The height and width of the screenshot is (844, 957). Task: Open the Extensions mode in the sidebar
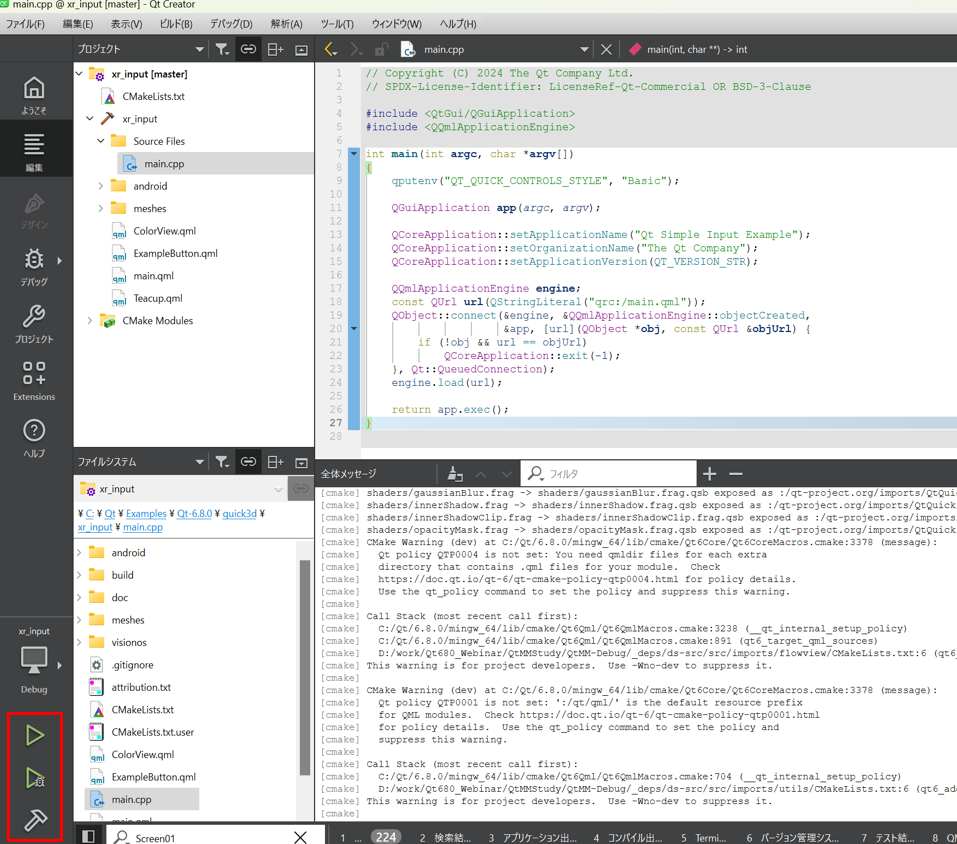click(x=34, y=381)
